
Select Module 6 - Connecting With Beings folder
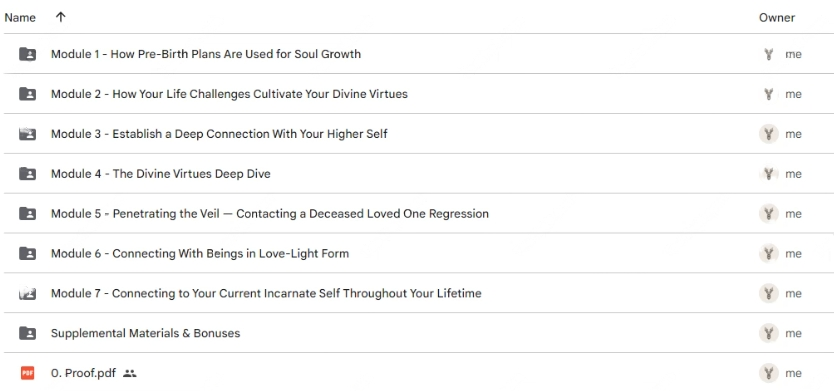(x=200, y=254)
